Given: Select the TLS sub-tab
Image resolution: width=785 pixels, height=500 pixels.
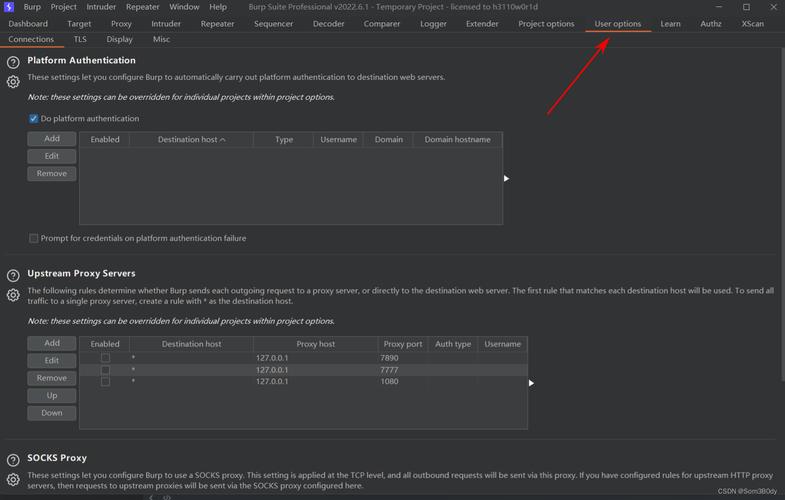Looking at the screenshot, I should 80,39.
